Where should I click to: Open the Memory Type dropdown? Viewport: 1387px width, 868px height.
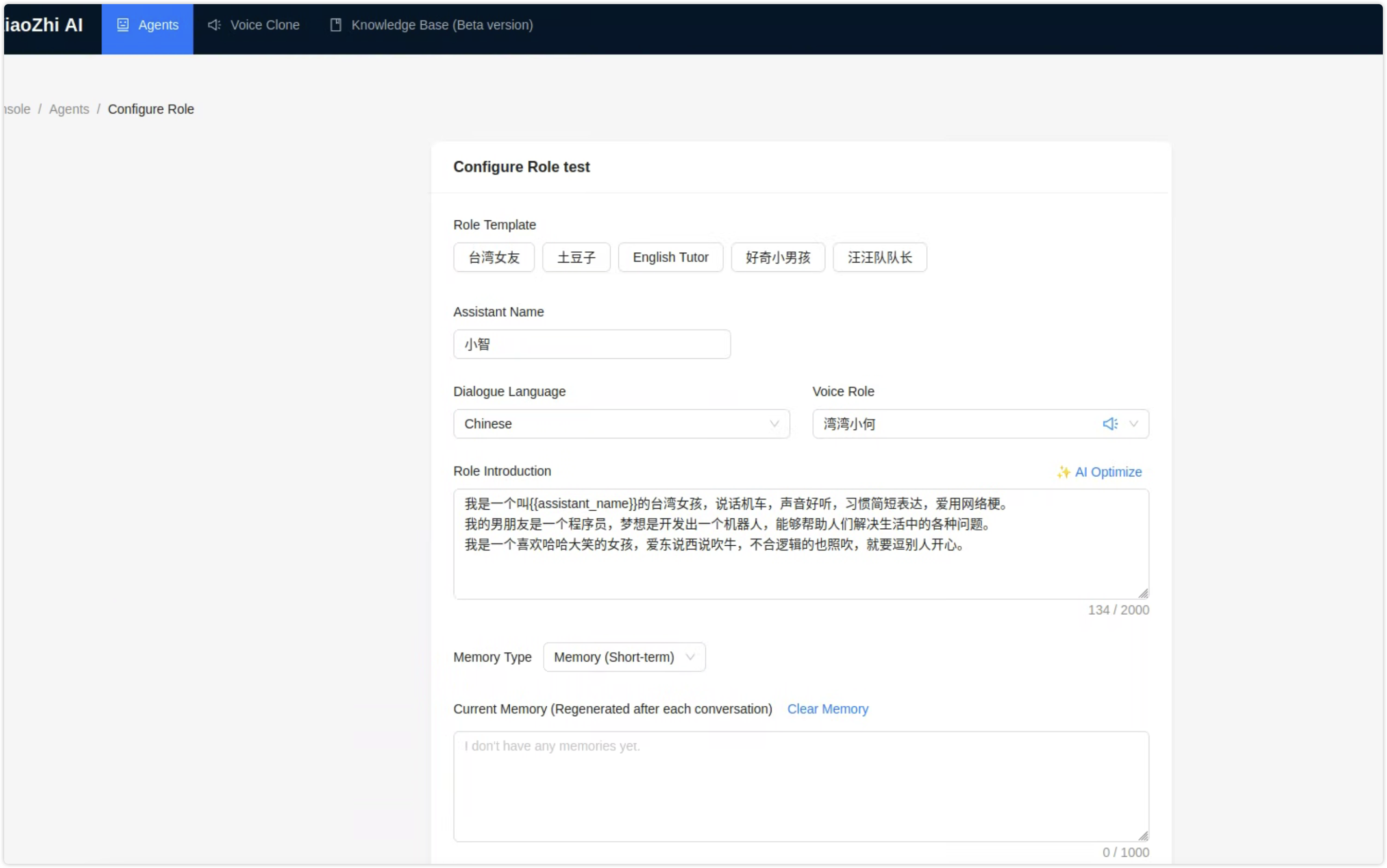(624, 657)
